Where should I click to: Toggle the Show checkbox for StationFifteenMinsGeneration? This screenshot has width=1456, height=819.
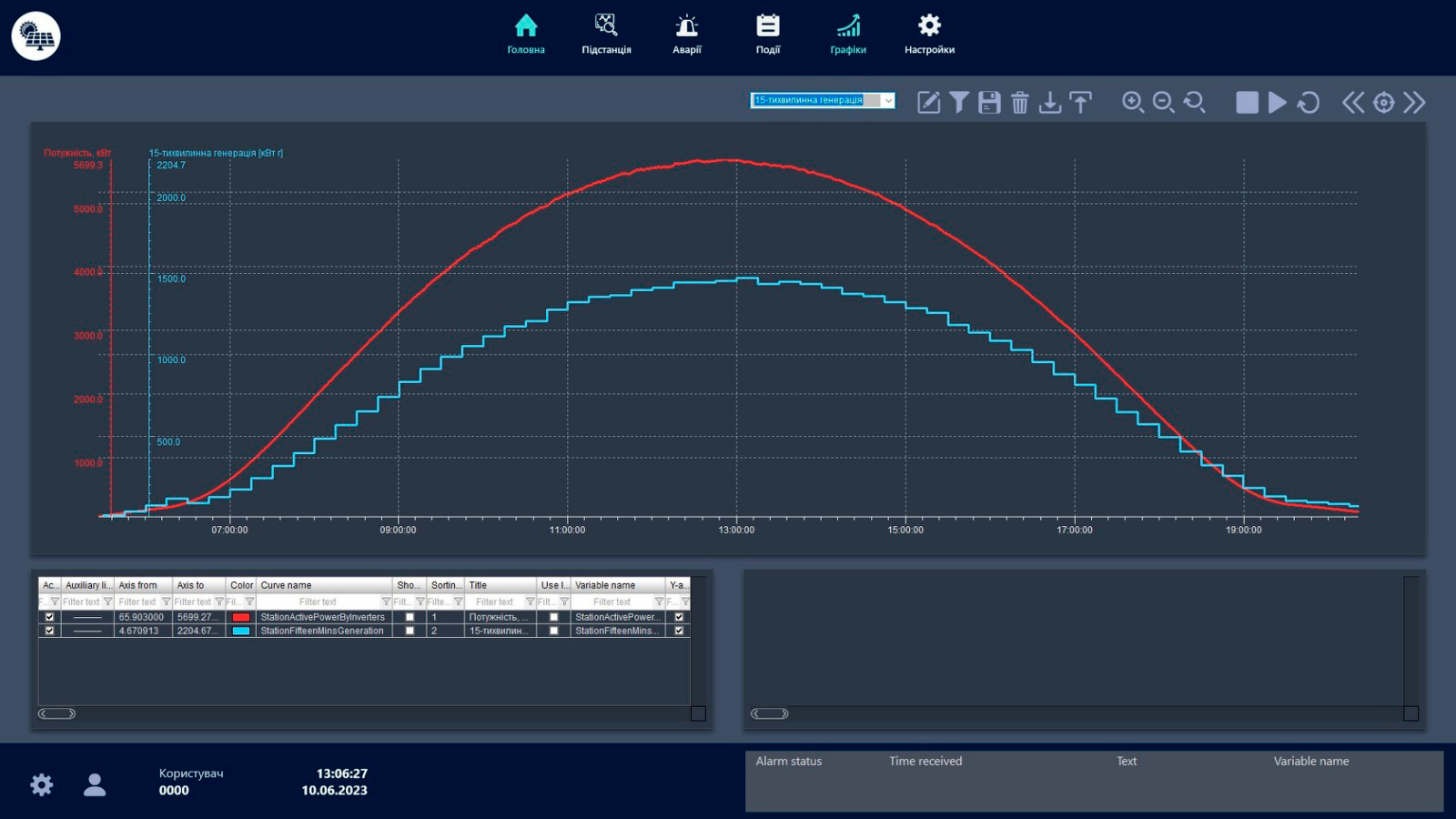point(409,631)
